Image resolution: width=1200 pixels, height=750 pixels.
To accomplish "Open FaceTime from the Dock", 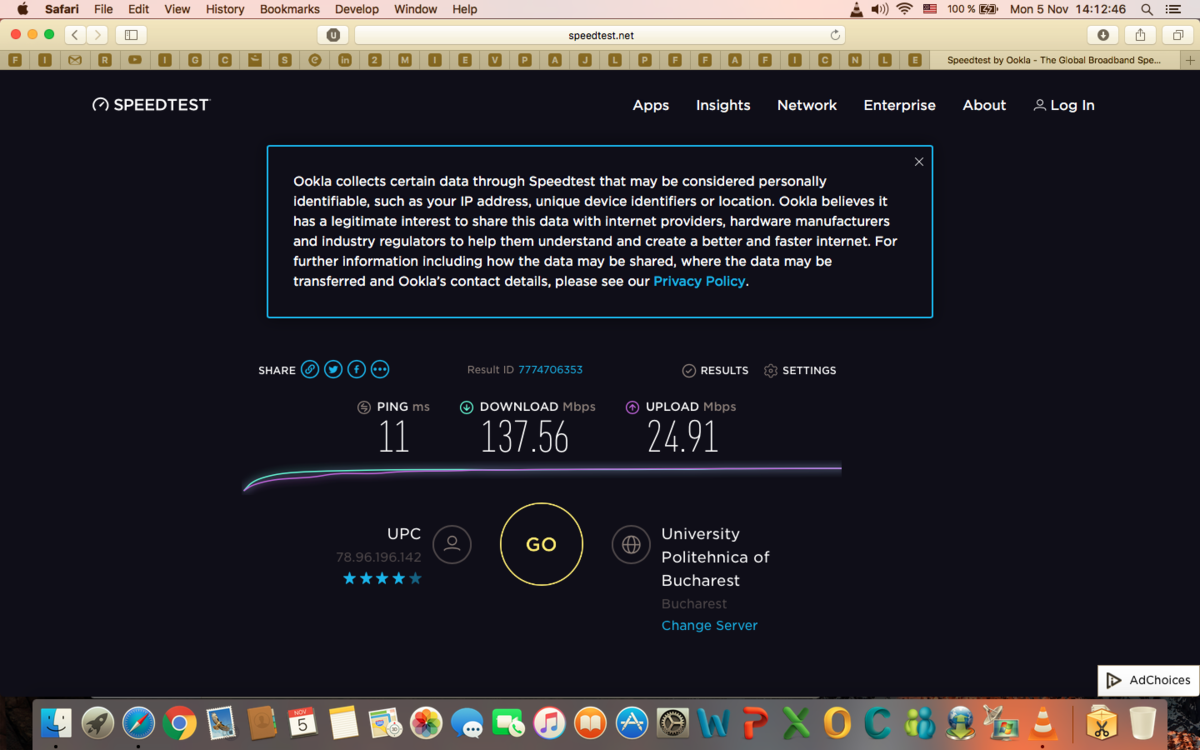I will tap(508, 722).
